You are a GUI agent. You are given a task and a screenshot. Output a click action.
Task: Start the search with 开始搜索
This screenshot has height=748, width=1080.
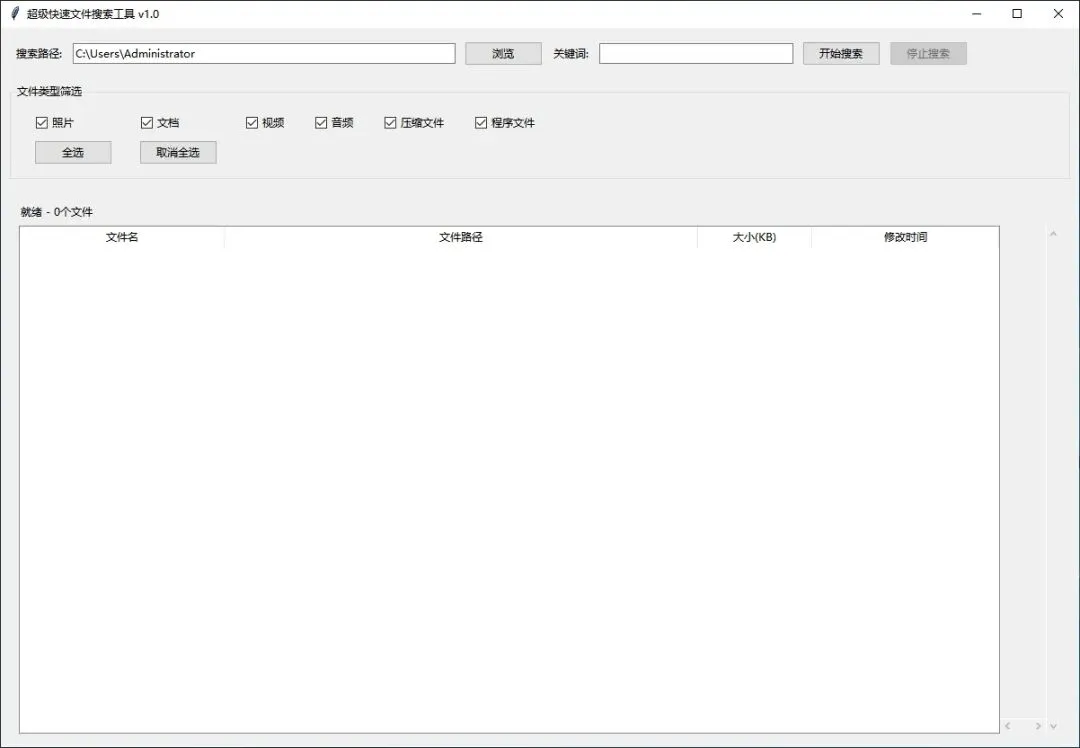point(841,54)
